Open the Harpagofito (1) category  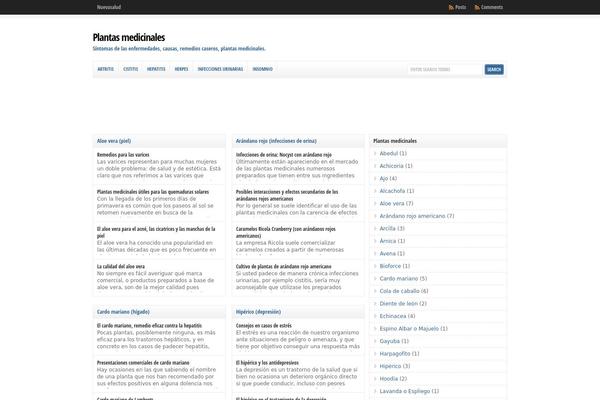399,354
